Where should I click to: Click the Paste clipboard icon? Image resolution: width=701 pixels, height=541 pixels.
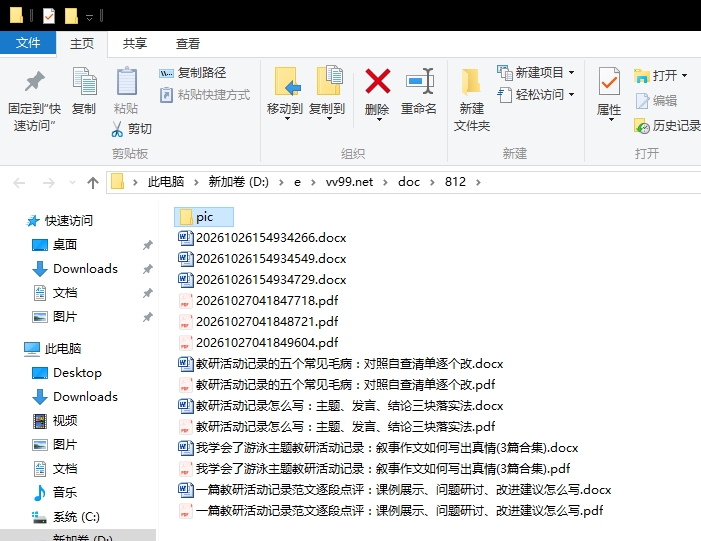coord(126,81)
